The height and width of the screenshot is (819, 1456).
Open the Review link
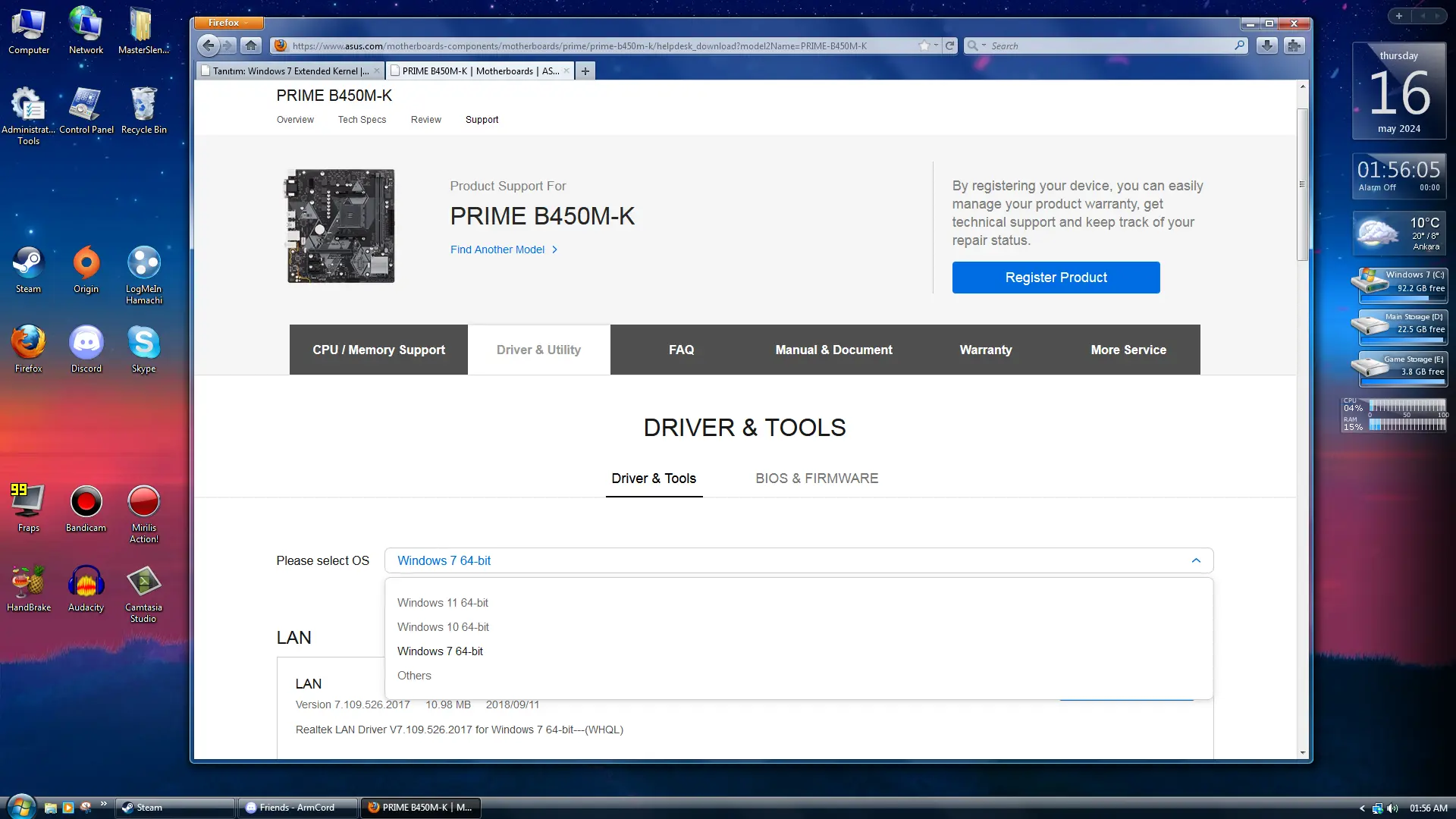point(425,120)
